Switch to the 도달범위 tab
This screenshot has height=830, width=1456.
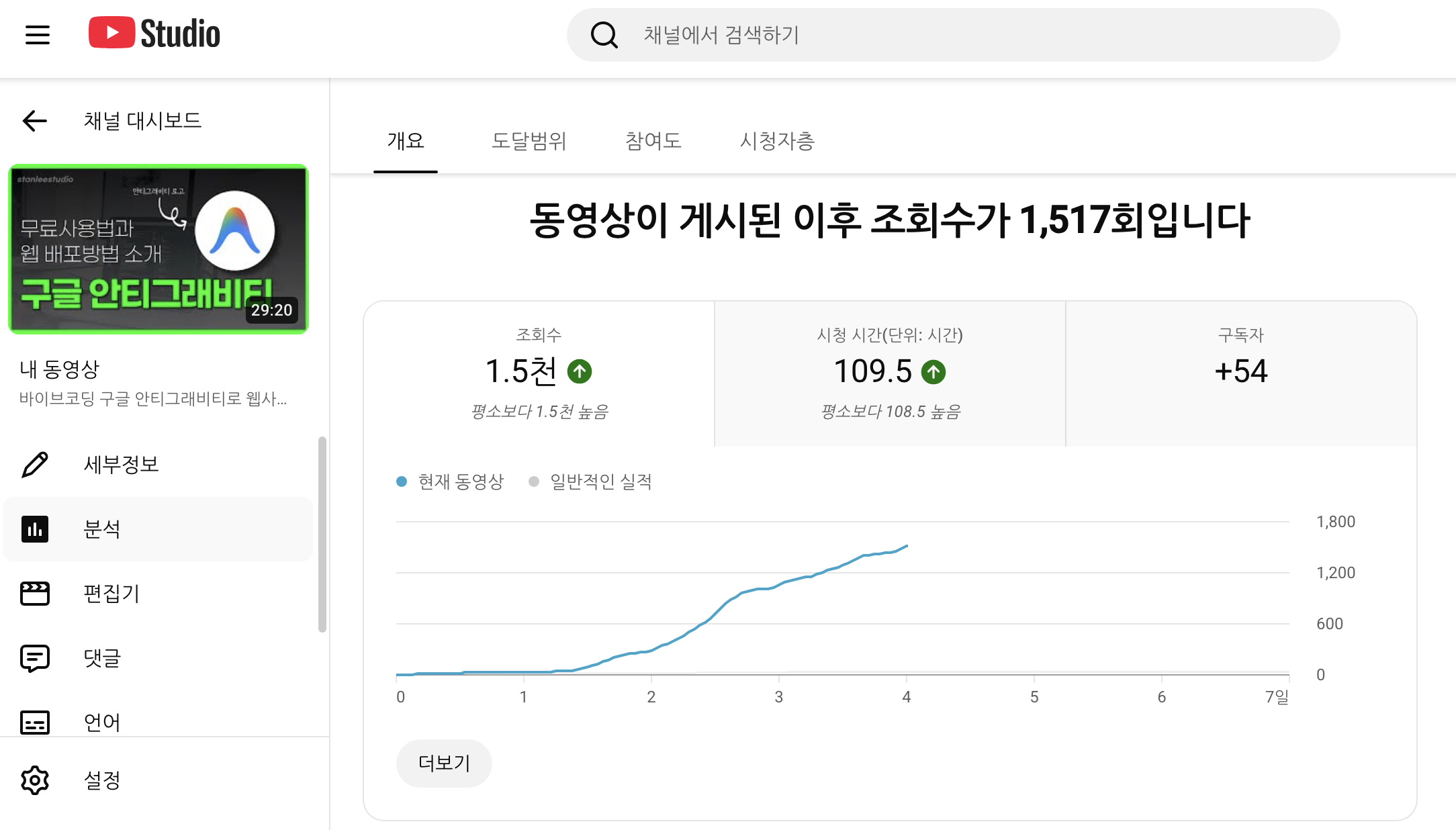pyautogui.click(x=529, y=141)
